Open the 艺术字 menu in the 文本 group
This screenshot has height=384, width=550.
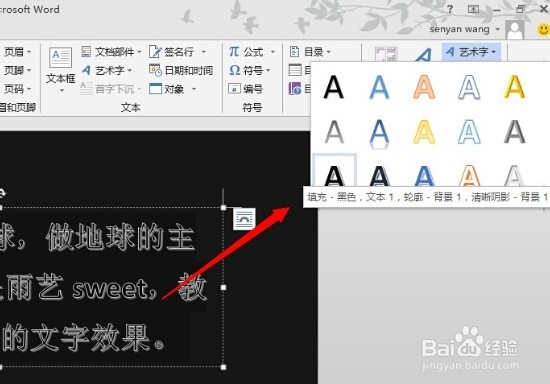tap(107, 70)
